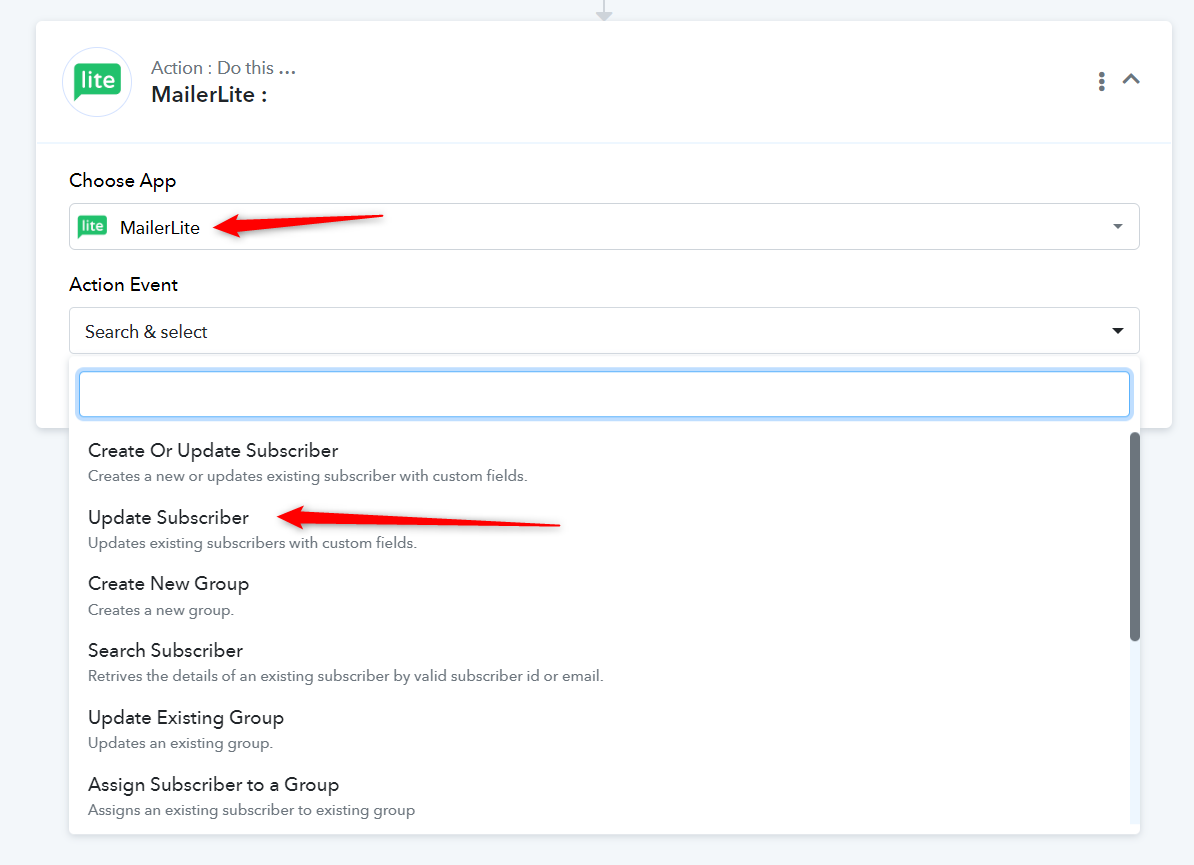Click 'Retrives the details of an existing subscriber' description

tap(345, 676)
